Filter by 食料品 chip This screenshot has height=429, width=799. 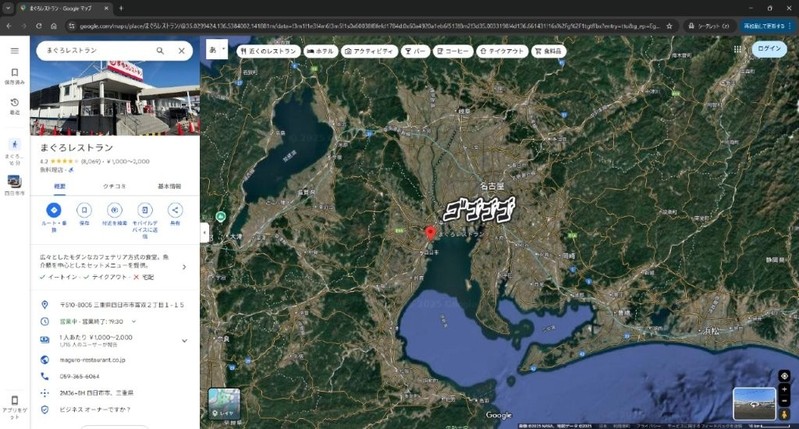(549, 51)
